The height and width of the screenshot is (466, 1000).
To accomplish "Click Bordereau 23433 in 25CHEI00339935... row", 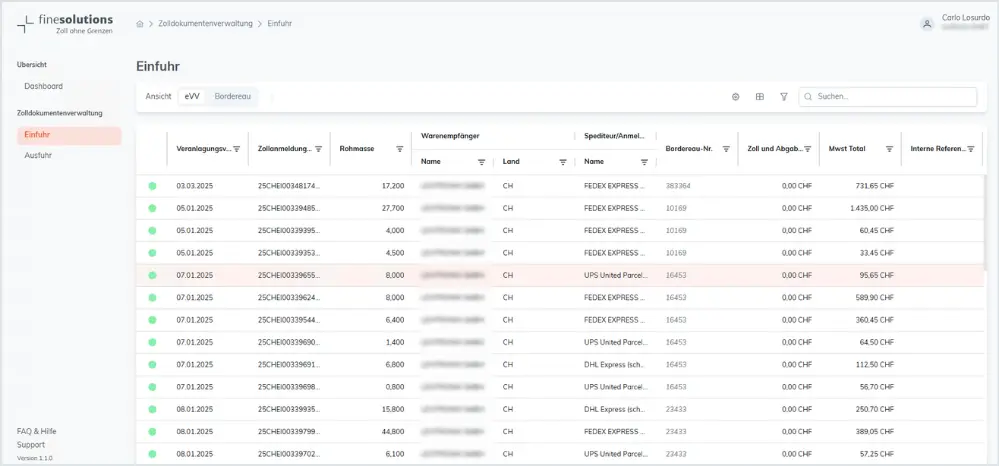I will (676, 409).
